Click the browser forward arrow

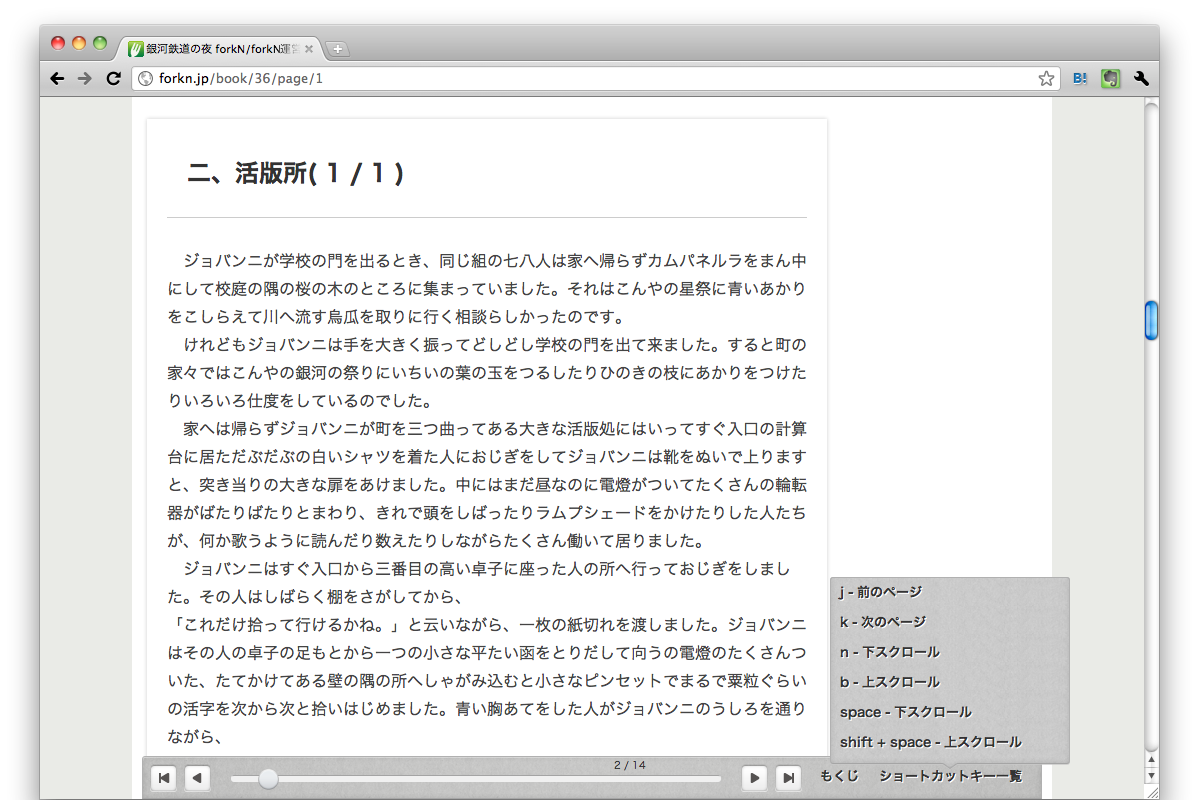coord(85,79)
